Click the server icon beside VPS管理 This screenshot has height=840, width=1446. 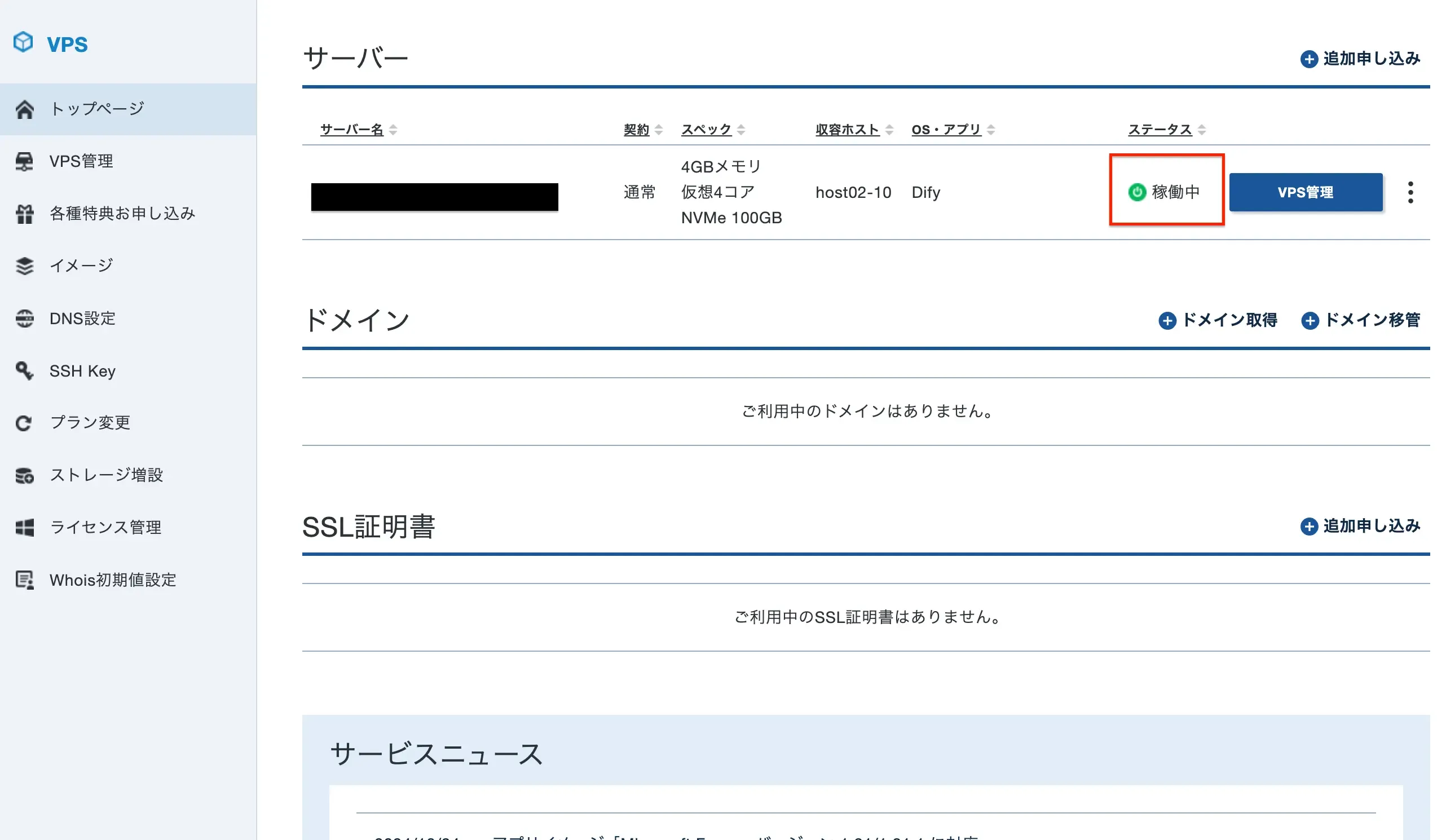point(24,161)
